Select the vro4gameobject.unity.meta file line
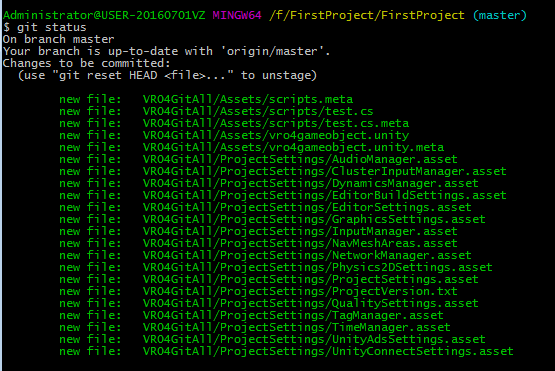Screen dimensions: 555x371 point(251,147)
